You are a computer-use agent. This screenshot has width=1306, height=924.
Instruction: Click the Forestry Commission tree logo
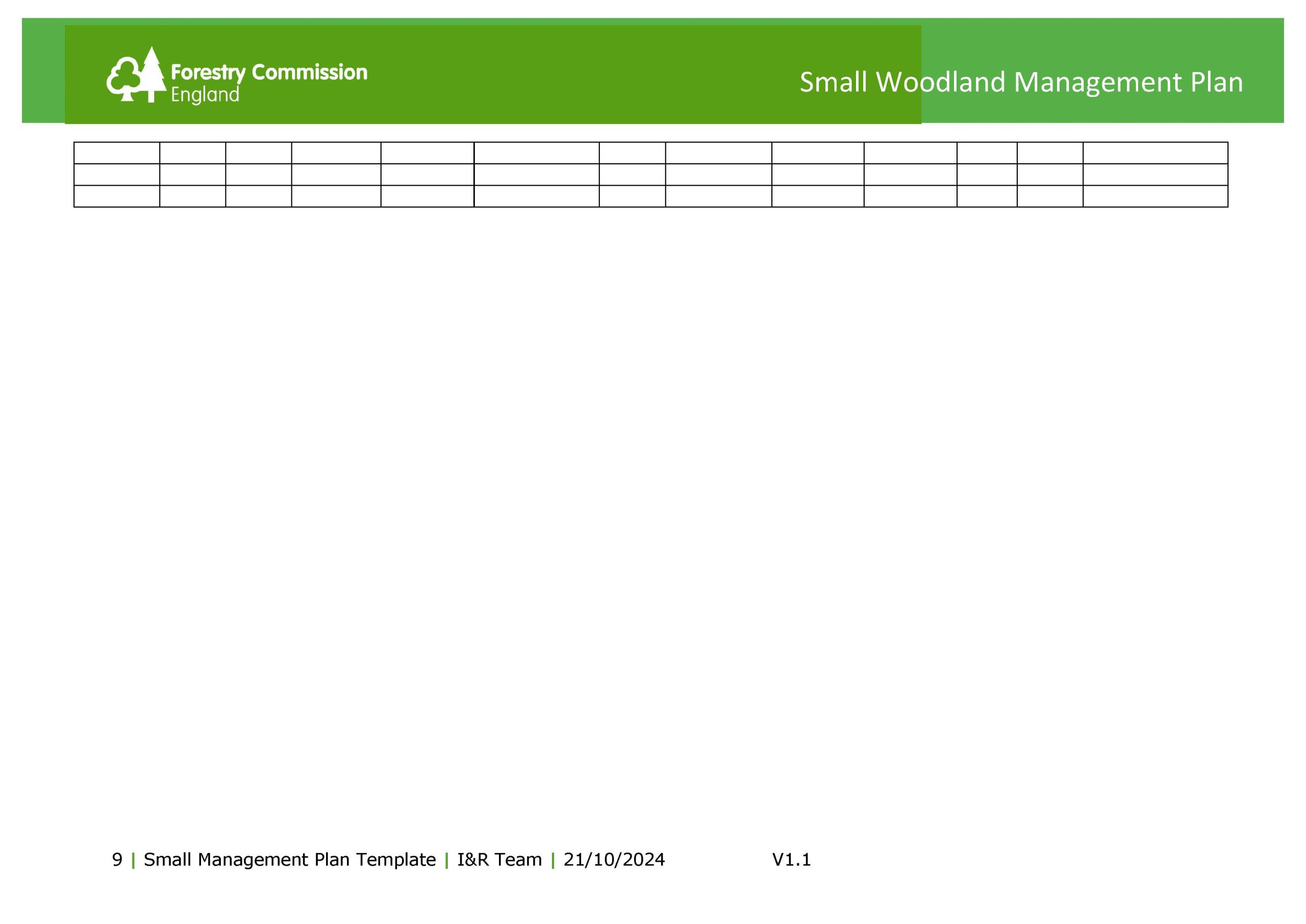(137, 74)
